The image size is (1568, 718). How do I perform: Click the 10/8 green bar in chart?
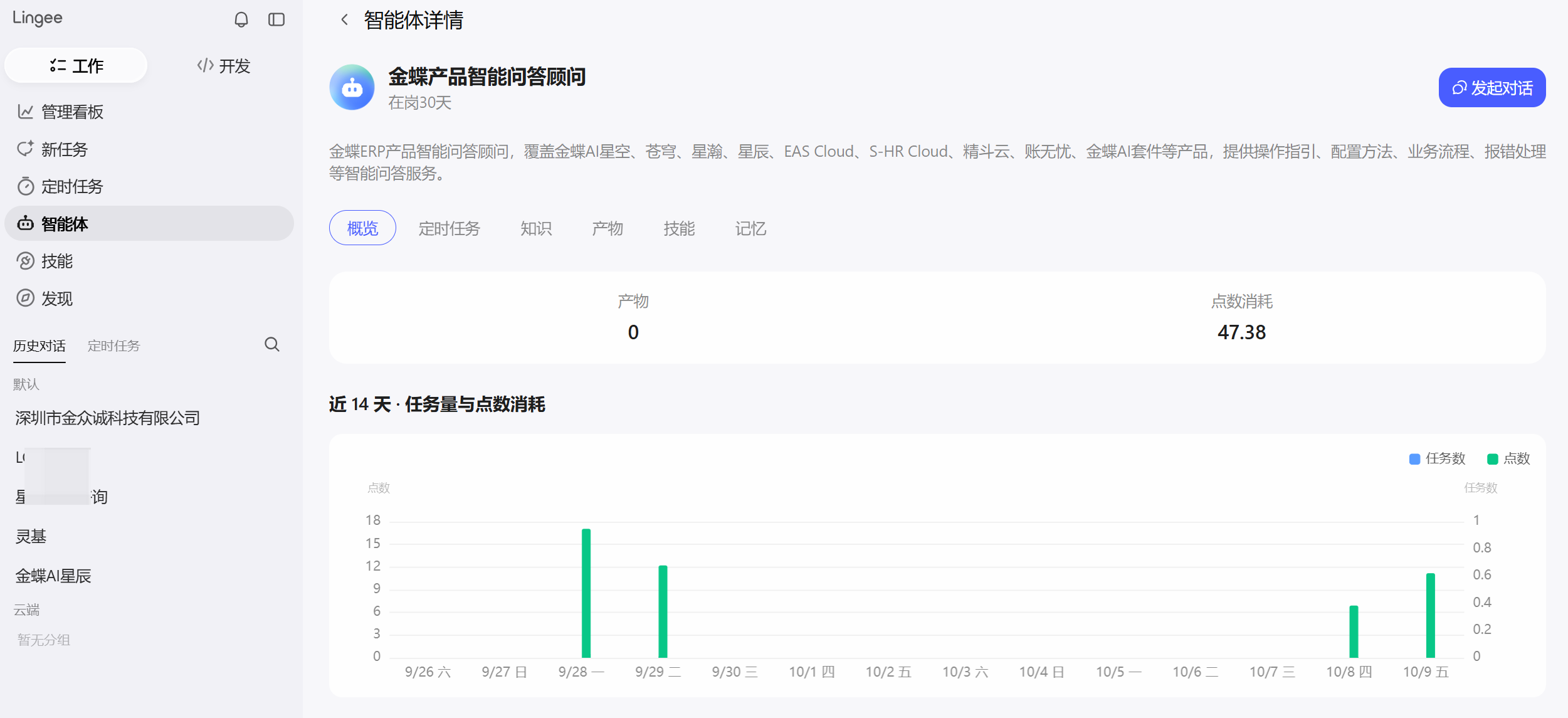click(1354, 631)
